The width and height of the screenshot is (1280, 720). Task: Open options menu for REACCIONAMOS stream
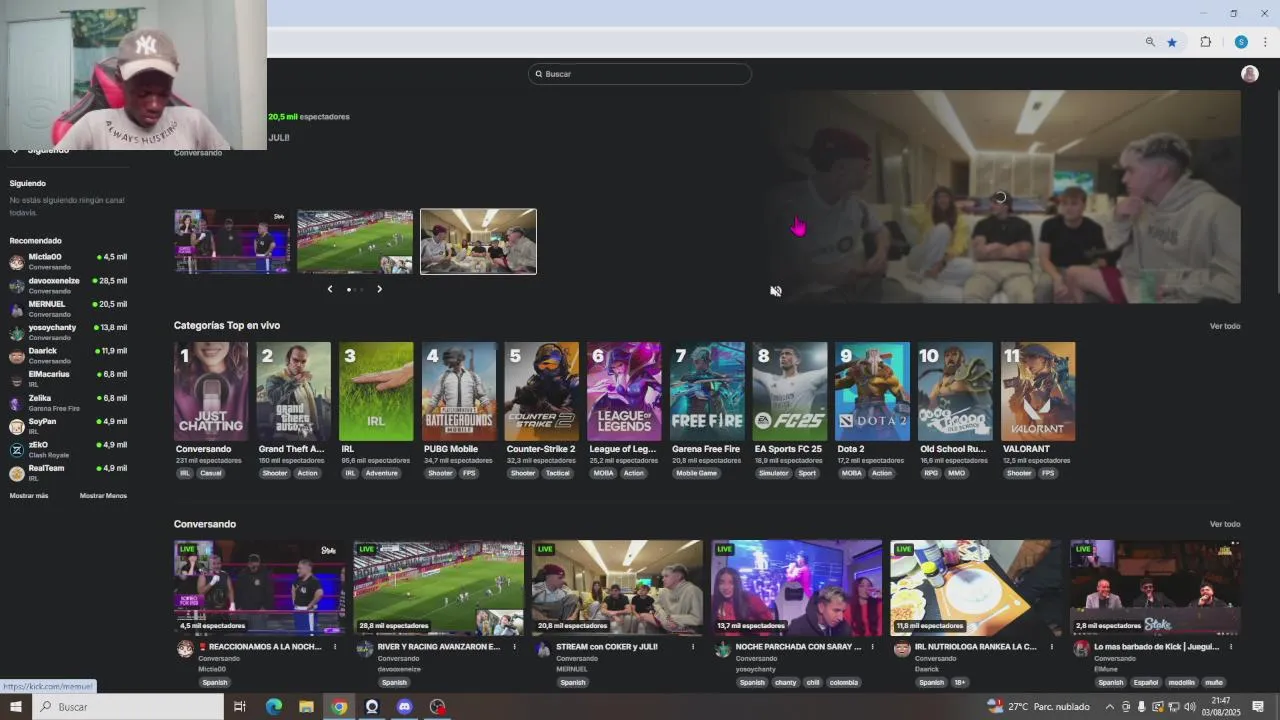(x=335, y=647)
